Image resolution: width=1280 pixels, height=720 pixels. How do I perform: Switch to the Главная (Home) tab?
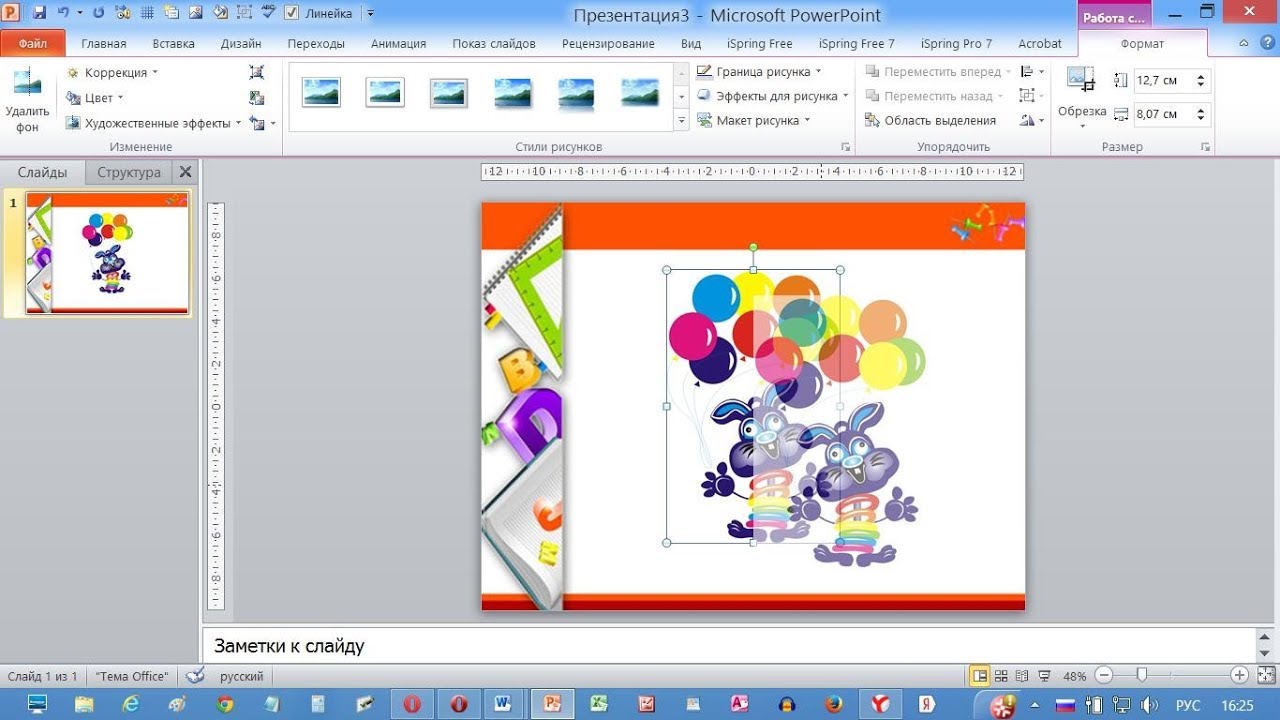coord(104,43)
